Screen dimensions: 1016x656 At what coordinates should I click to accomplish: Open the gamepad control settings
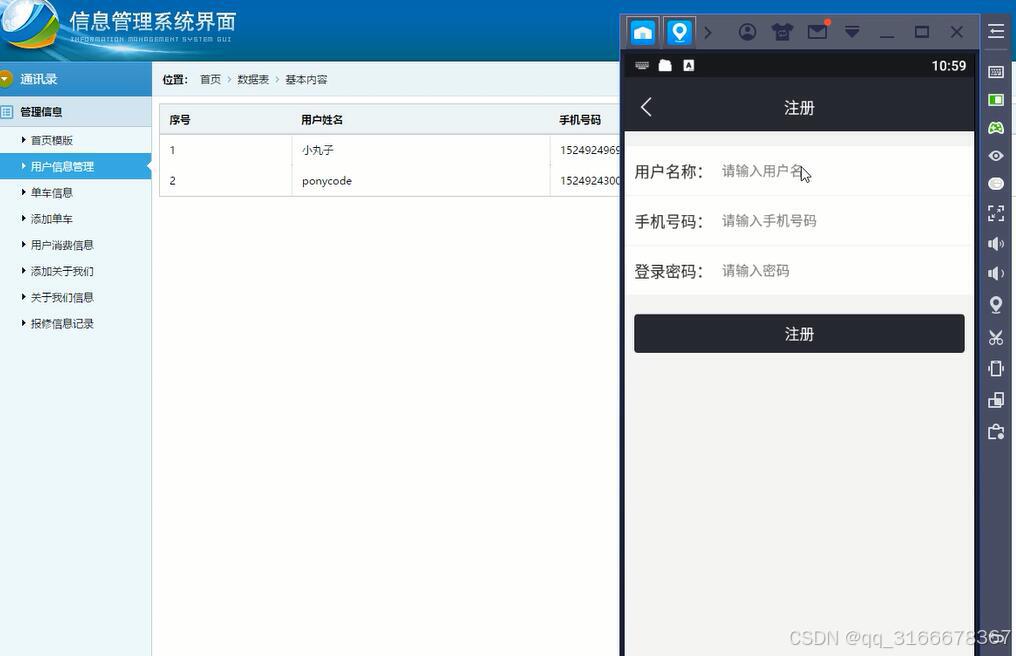[x=996, y=128]
